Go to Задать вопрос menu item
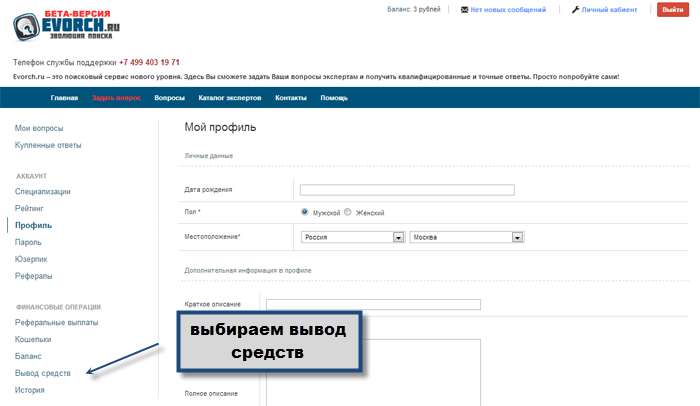 (x=116, y=98)
